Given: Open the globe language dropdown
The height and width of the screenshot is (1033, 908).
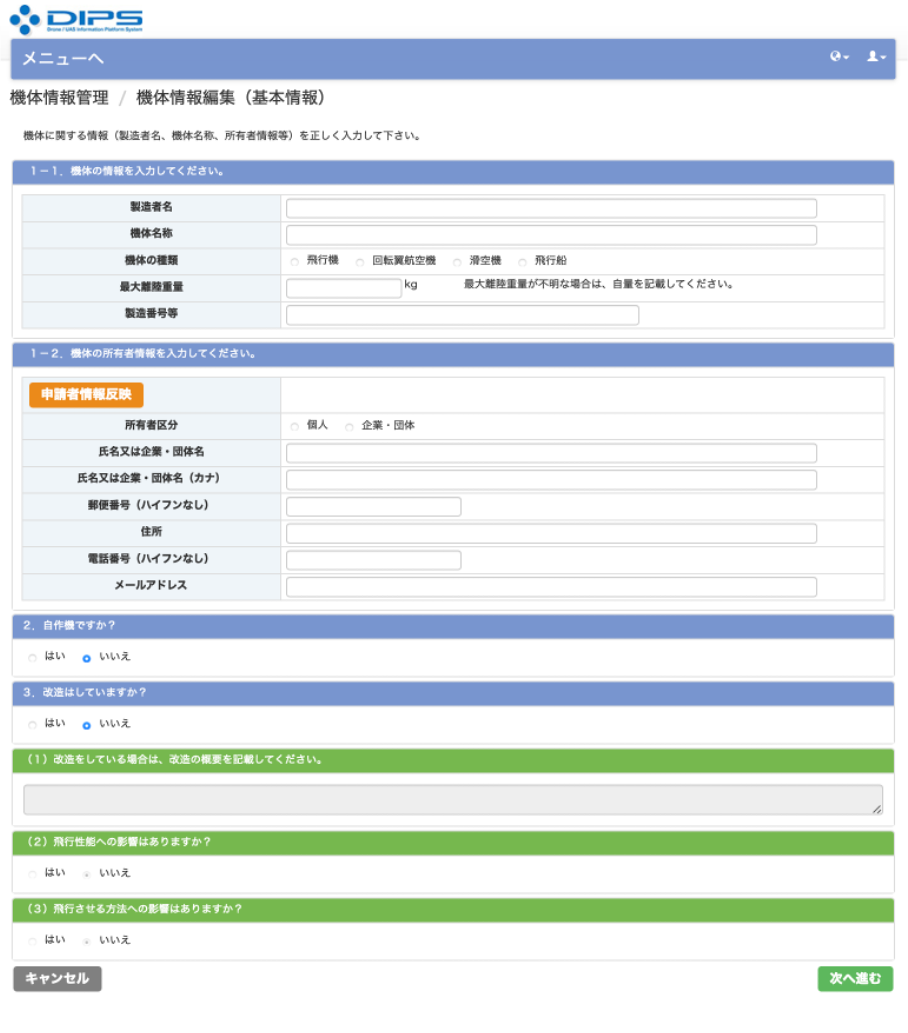Looking at the screenshot, I should click(x=839, y=58).
